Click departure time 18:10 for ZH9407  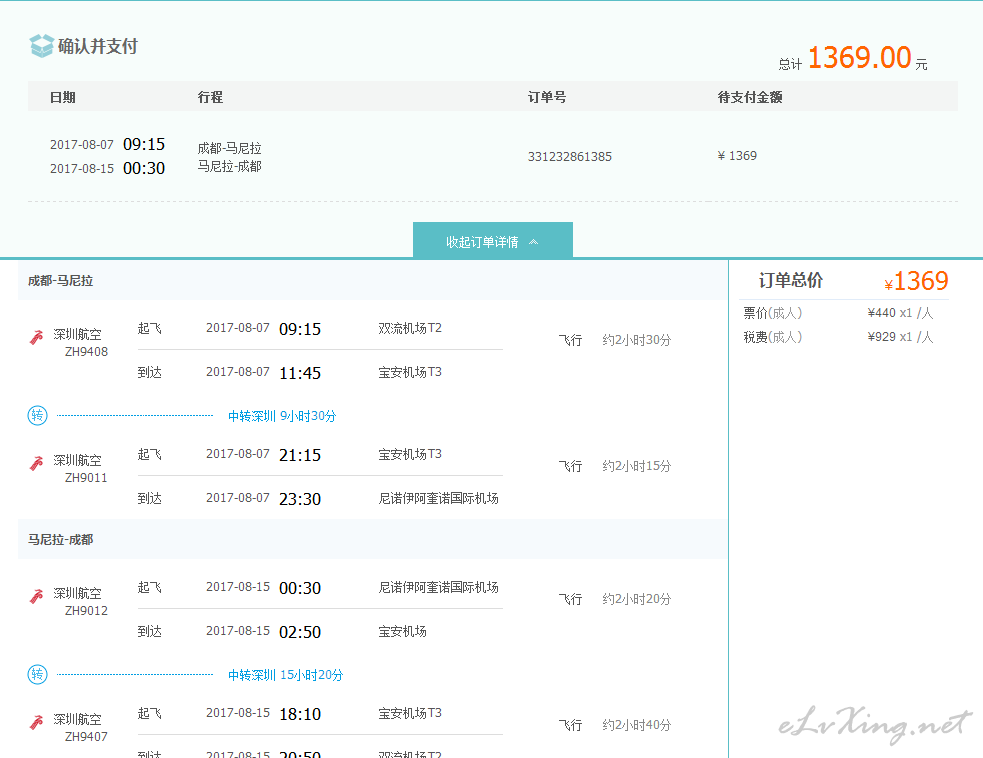[300, 714]
